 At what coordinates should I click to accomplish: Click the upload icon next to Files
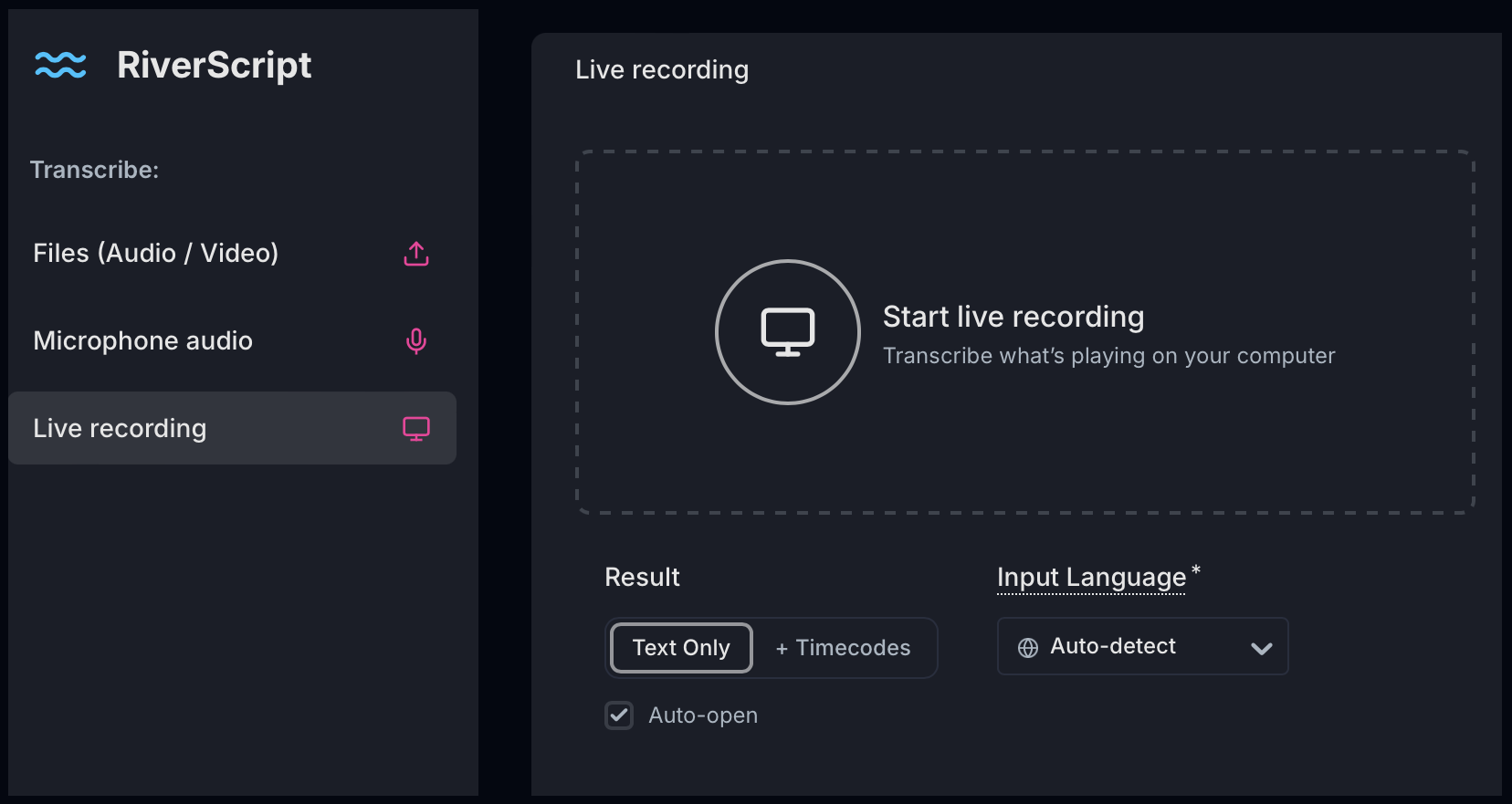(416, 254)
